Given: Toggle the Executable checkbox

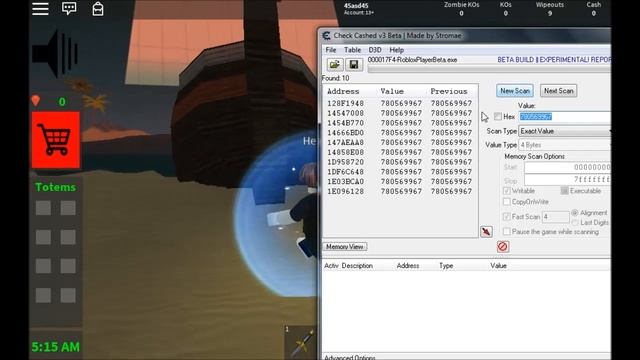Looking at the screenshot, I should click(x=564, y=191).
